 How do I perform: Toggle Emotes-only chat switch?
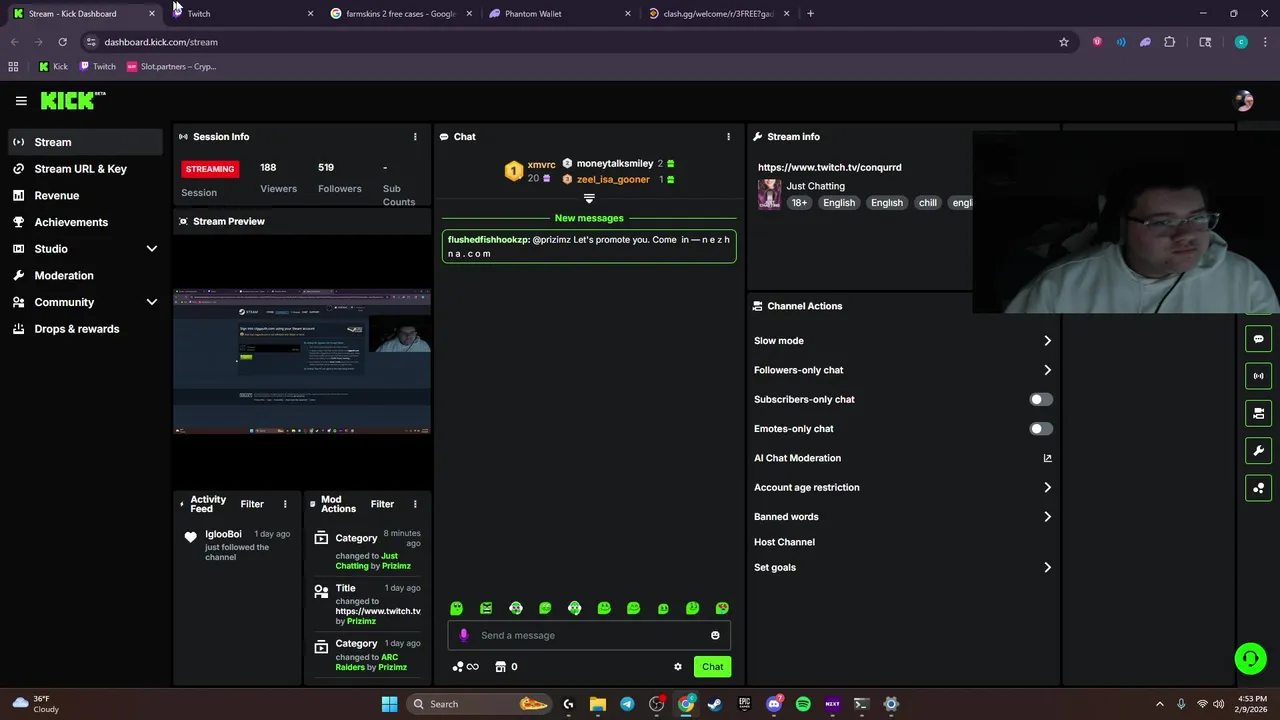pyautogui.click(x=1041, y=429)
